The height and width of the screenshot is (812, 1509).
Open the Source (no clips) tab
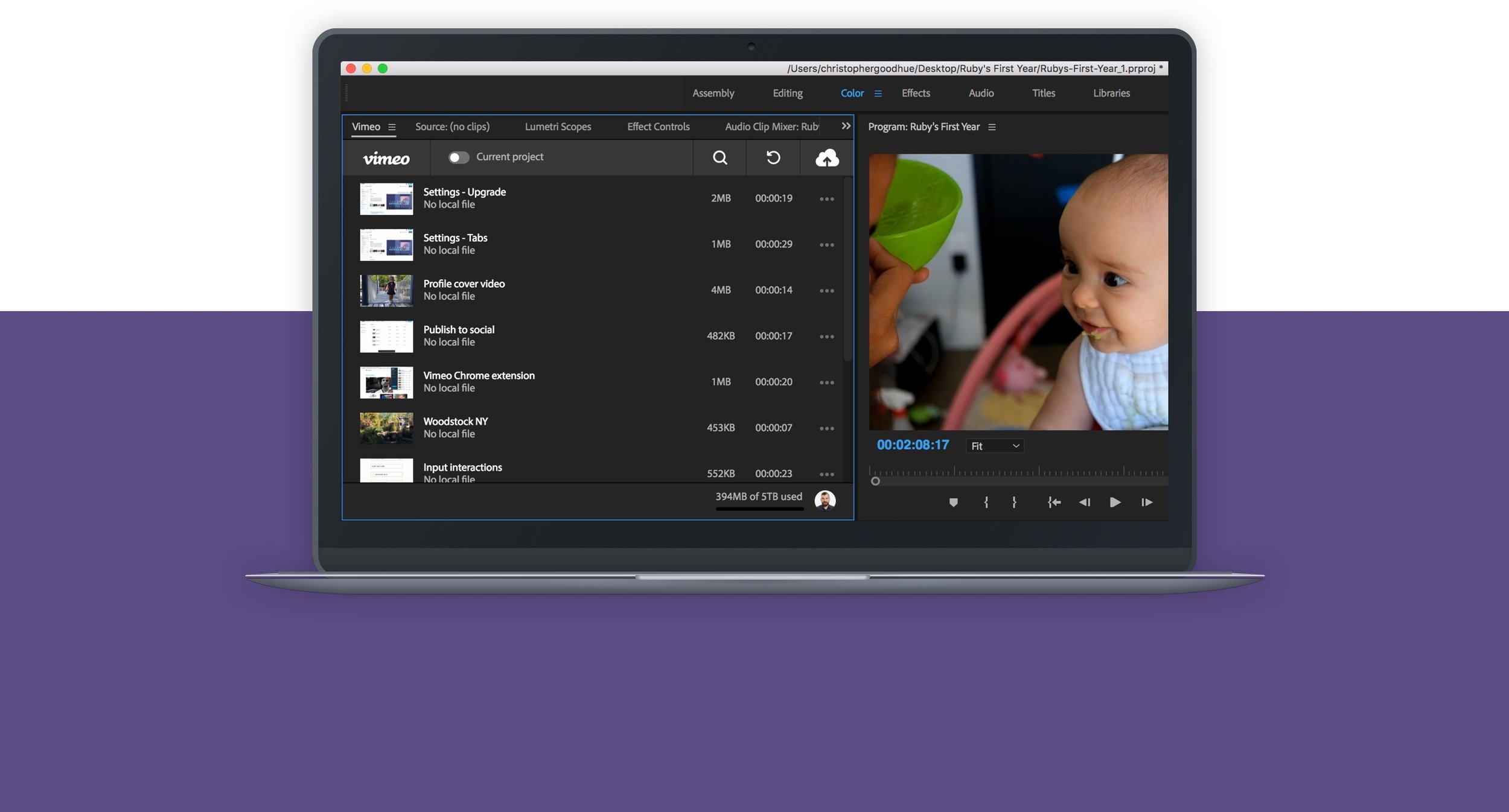[452, 127]
